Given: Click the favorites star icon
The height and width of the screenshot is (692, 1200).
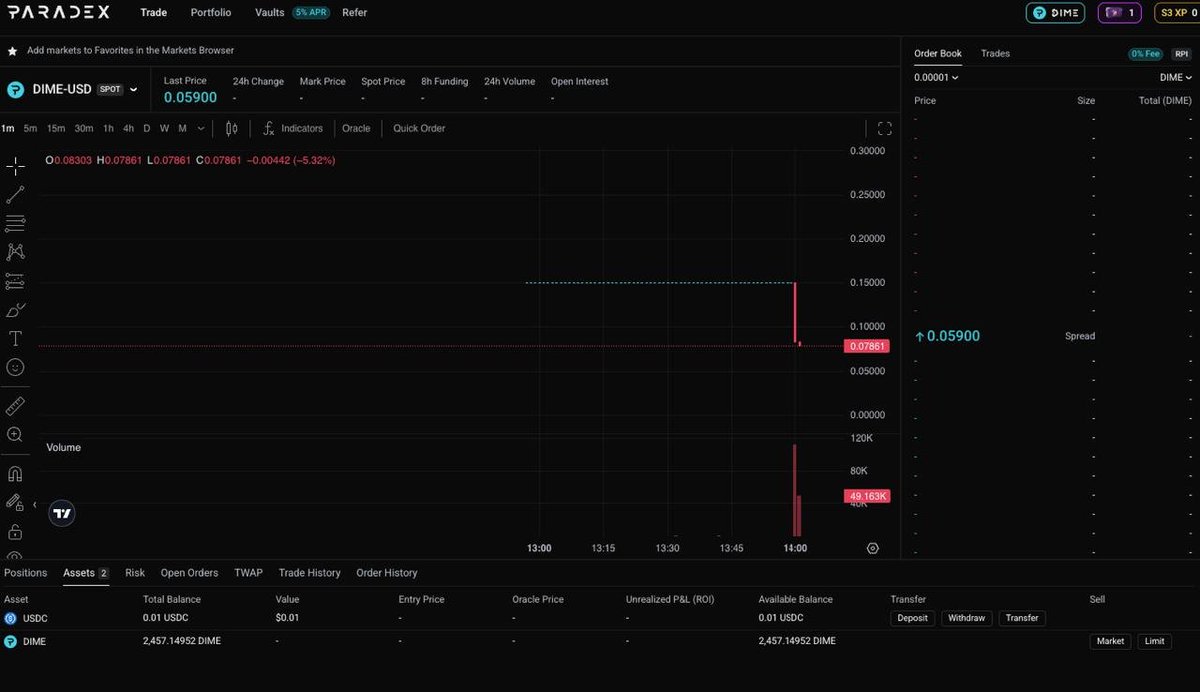Looking at the screenshot, I should coord(12,50).
